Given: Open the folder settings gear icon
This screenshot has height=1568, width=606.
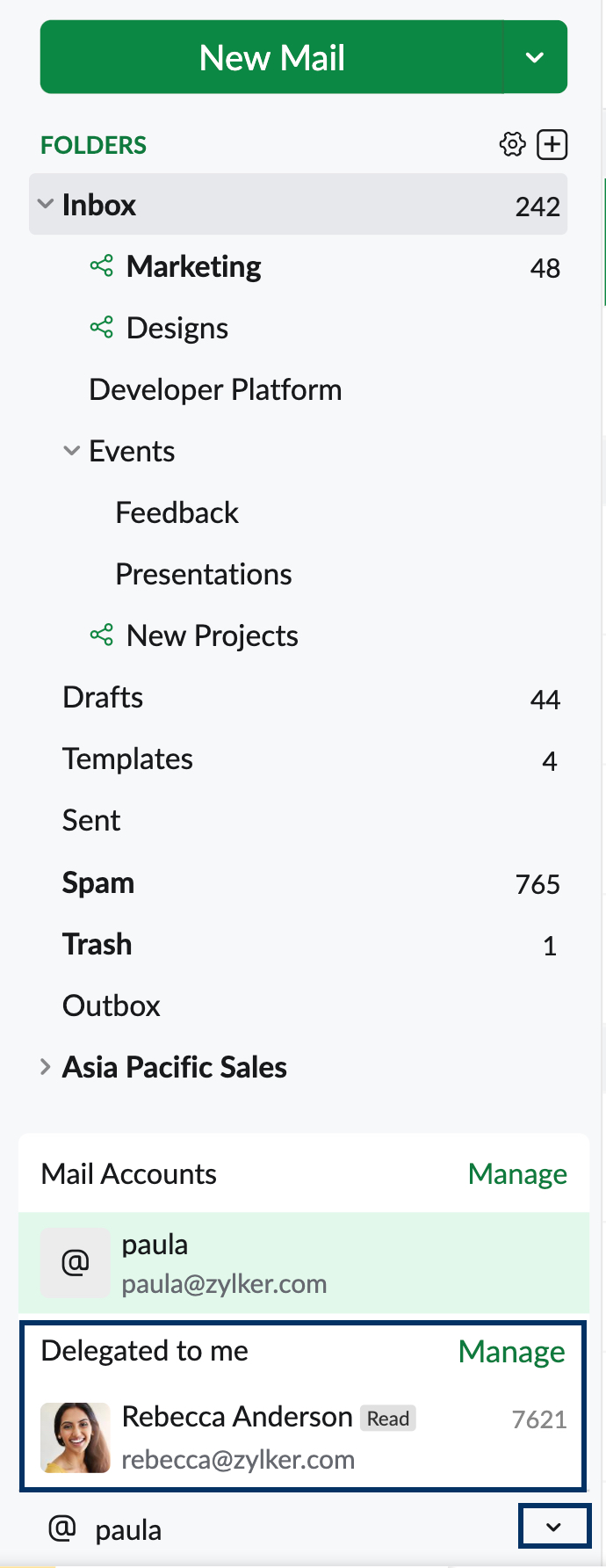Looking at the screenshot, I should click(x=512, y=144).
